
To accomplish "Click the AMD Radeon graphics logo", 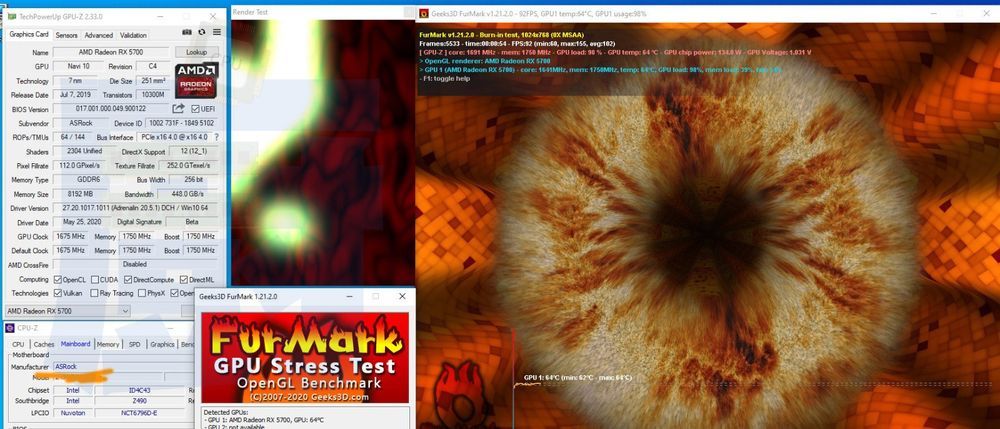I will pyautogui.click(x=197, y=80).
